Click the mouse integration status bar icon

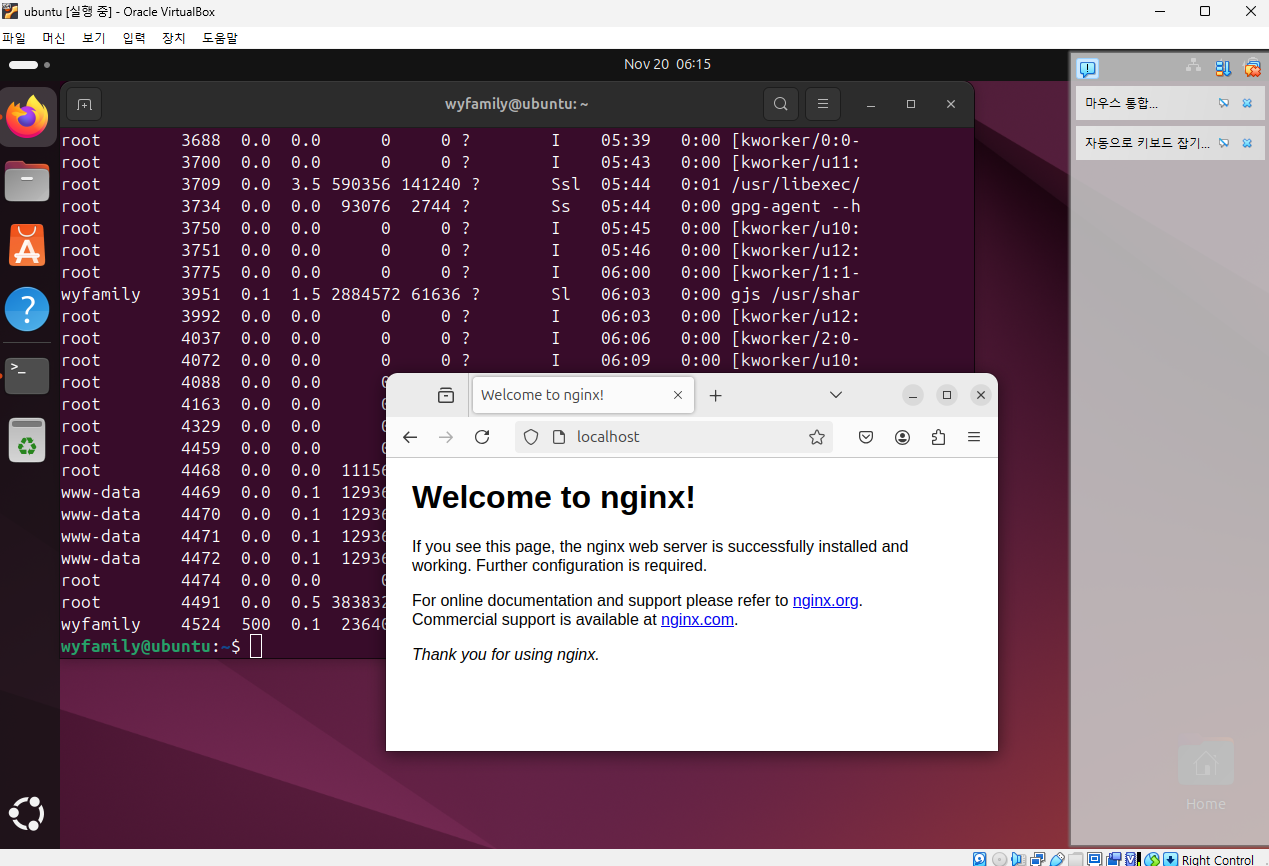(x=1152, y=859)
